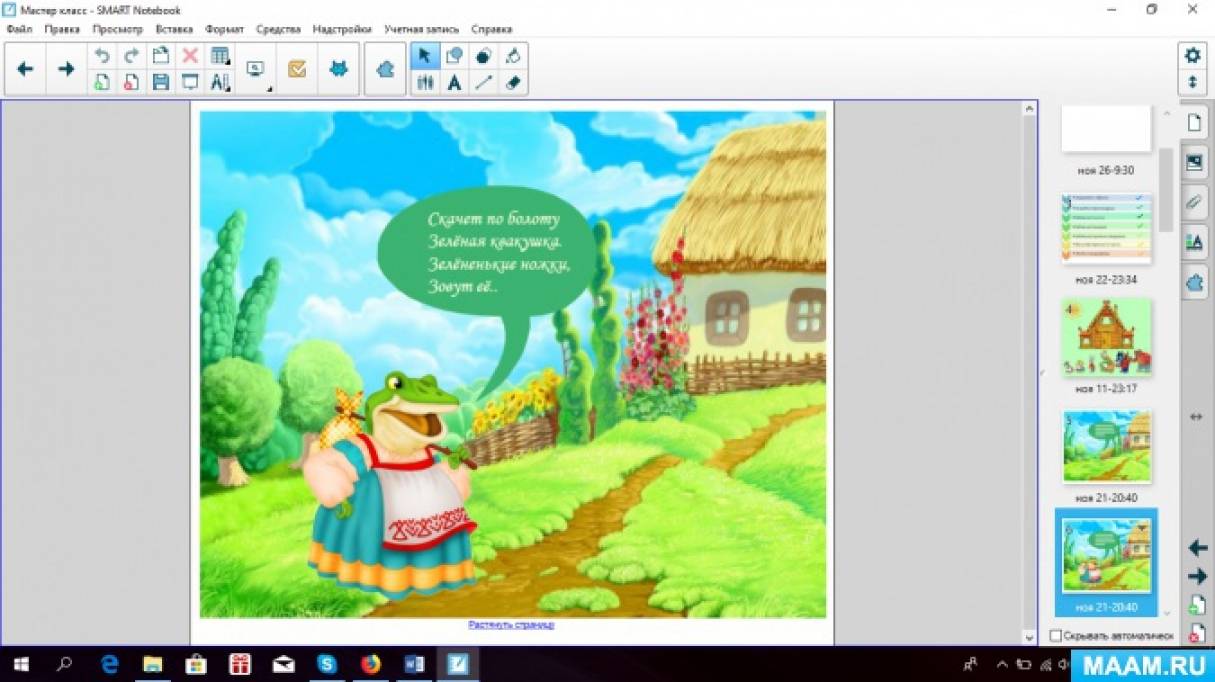The width and height of the screenshot is (1215, 682).
Task: Open the Правка menu
Action: [x=62, y=29]
